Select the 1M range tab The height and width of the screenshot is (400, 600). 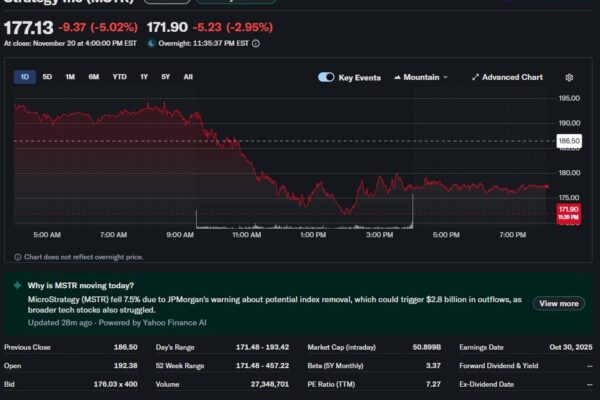70,77
